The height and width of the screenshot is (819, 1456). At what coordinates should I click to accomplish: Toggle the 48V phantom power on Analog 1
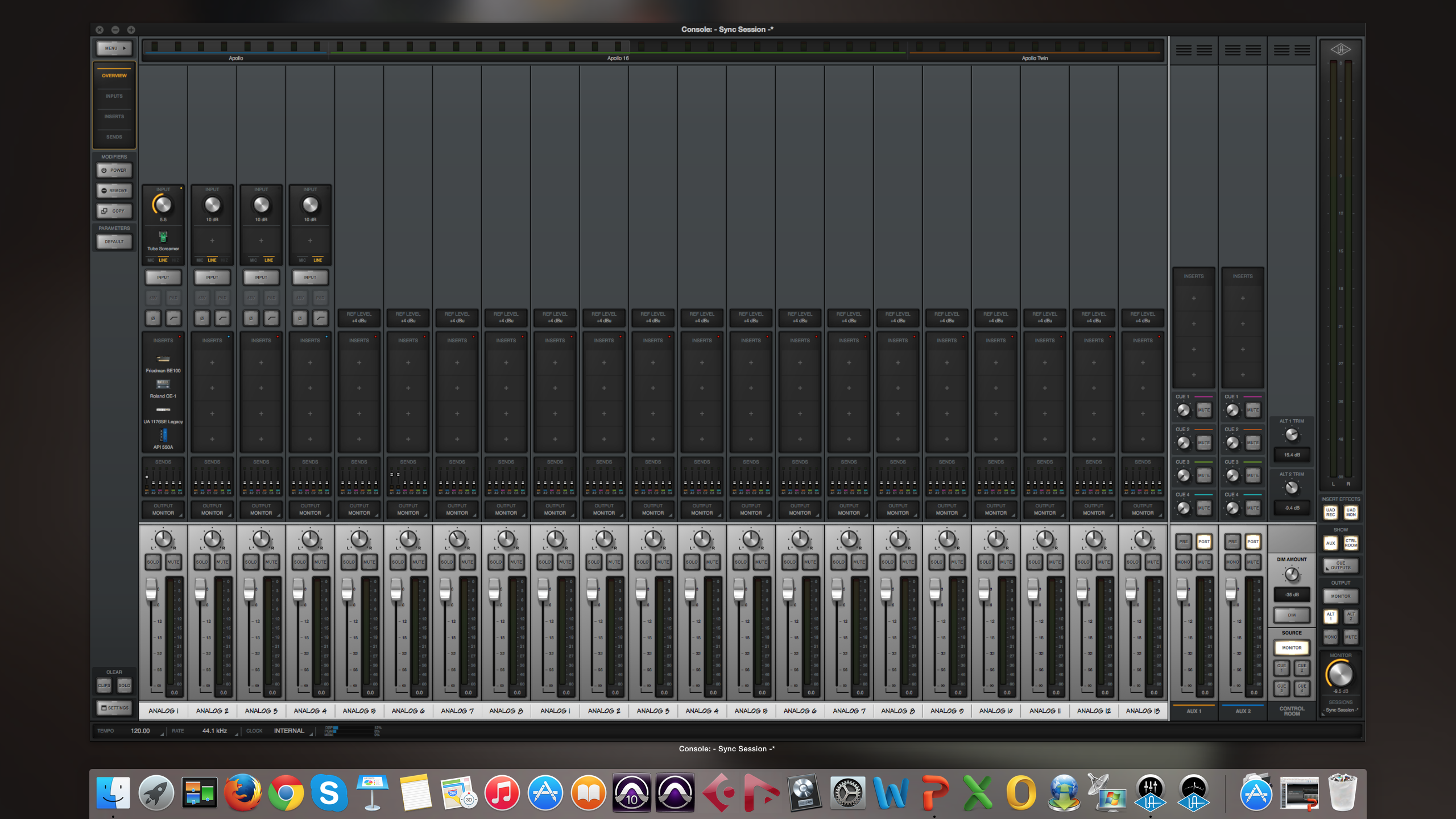[153, 297]
